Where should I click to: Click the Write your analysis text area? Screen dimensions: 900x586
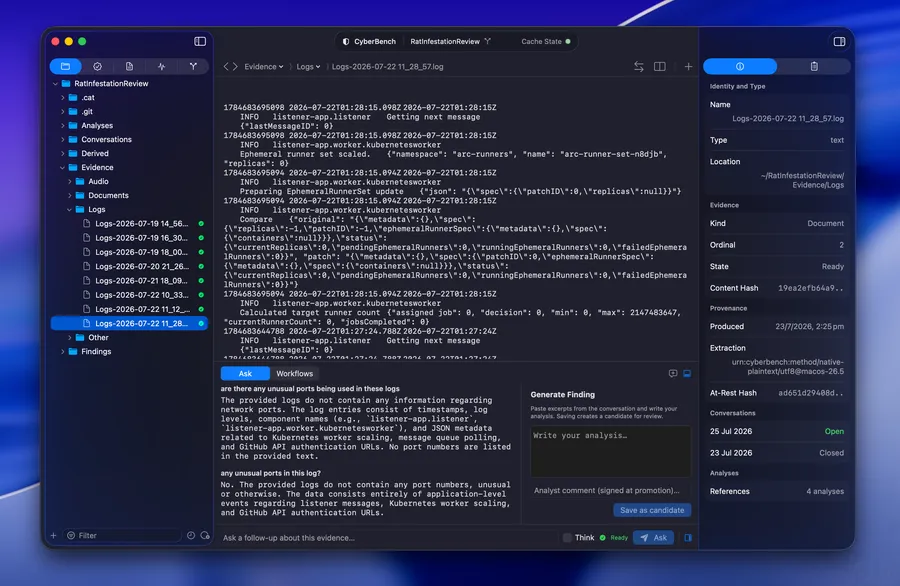tap(611, 451)
